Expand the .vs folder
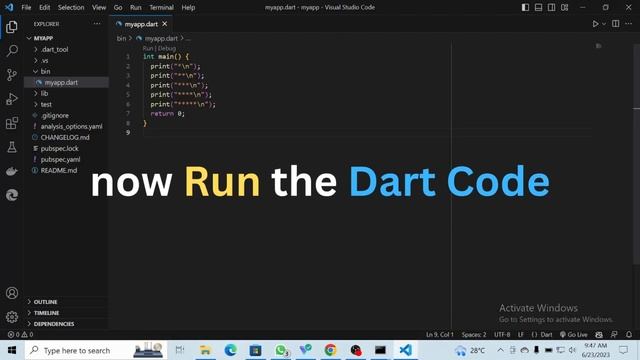This screenshot has width=640, height=360. [66, 60]
